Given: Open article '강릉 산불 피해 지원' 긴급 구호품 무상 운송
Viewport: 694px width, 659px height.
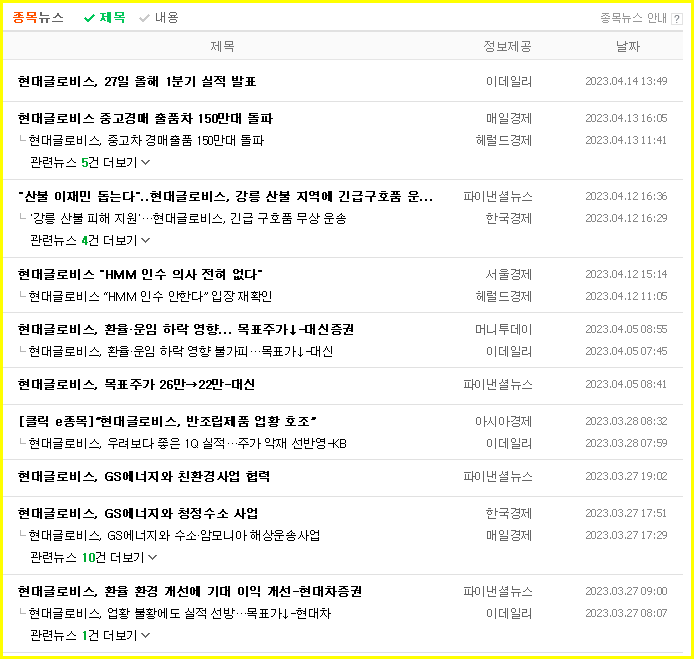Looking at the screenshot, I should coord(188,218).
